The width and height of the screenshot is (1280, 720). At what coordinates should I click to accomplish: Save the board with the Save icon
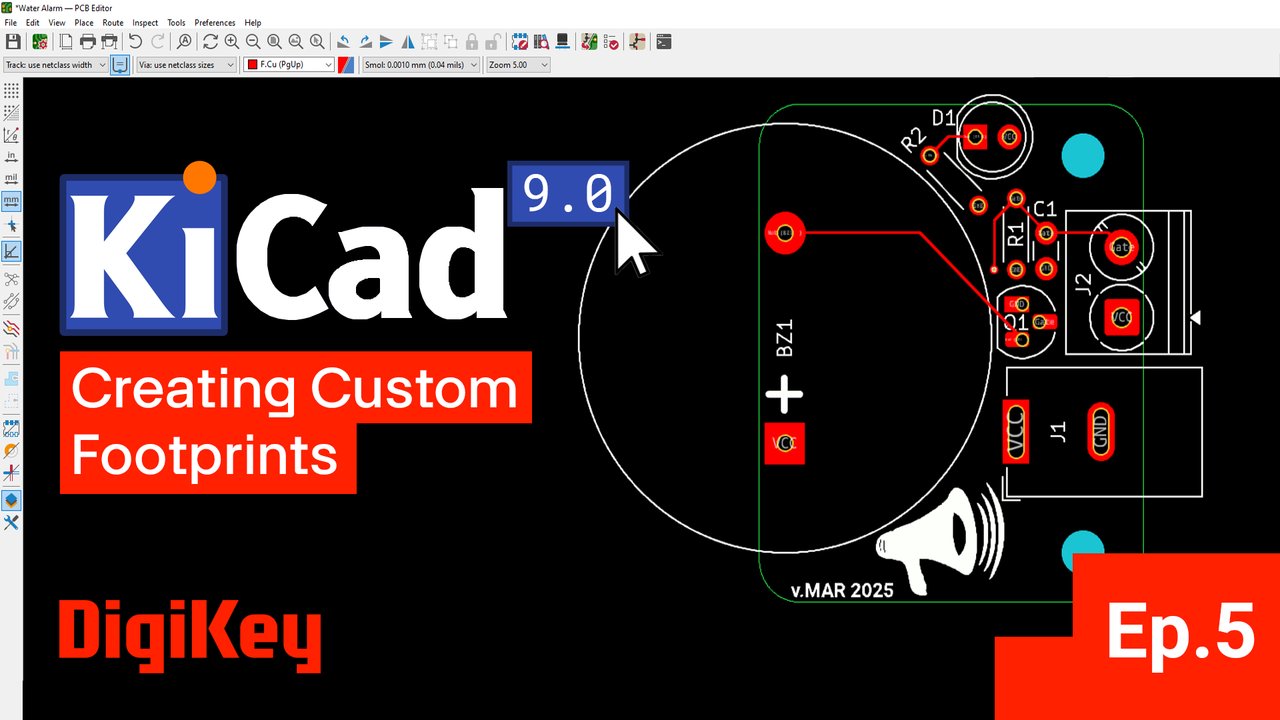coord(13,41)
